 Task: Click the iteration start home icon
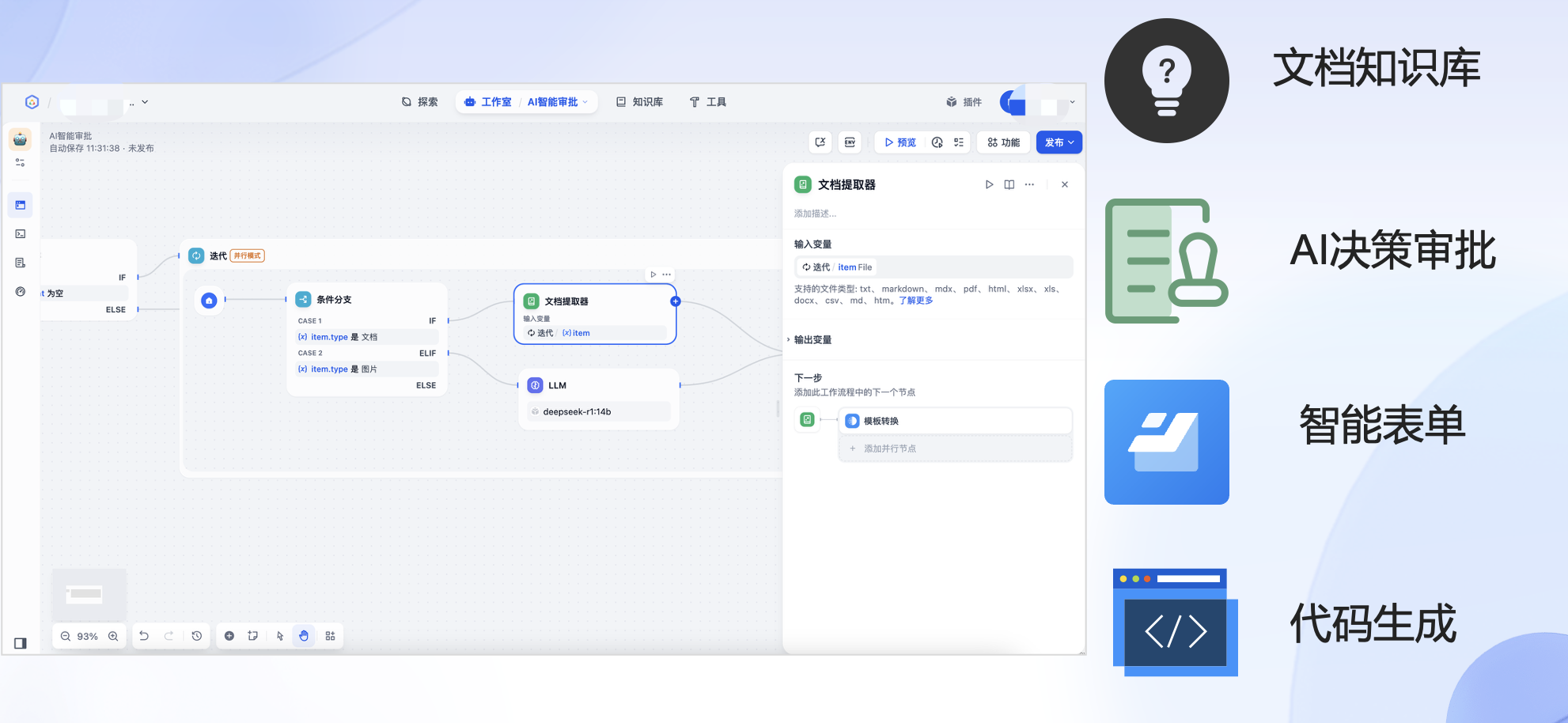pyautogui.click(x=209, y=301)
